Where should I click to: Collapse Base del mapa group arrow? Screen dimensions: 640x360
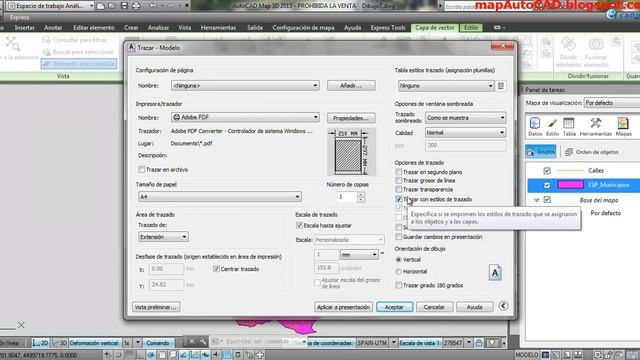(x=536, y=200)
